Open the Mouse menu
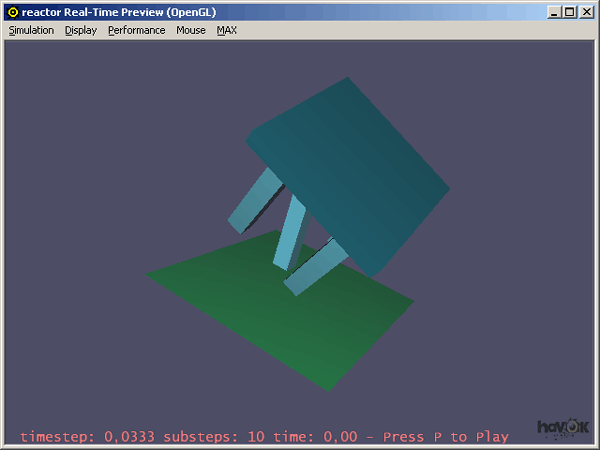 tap(191, 30)
